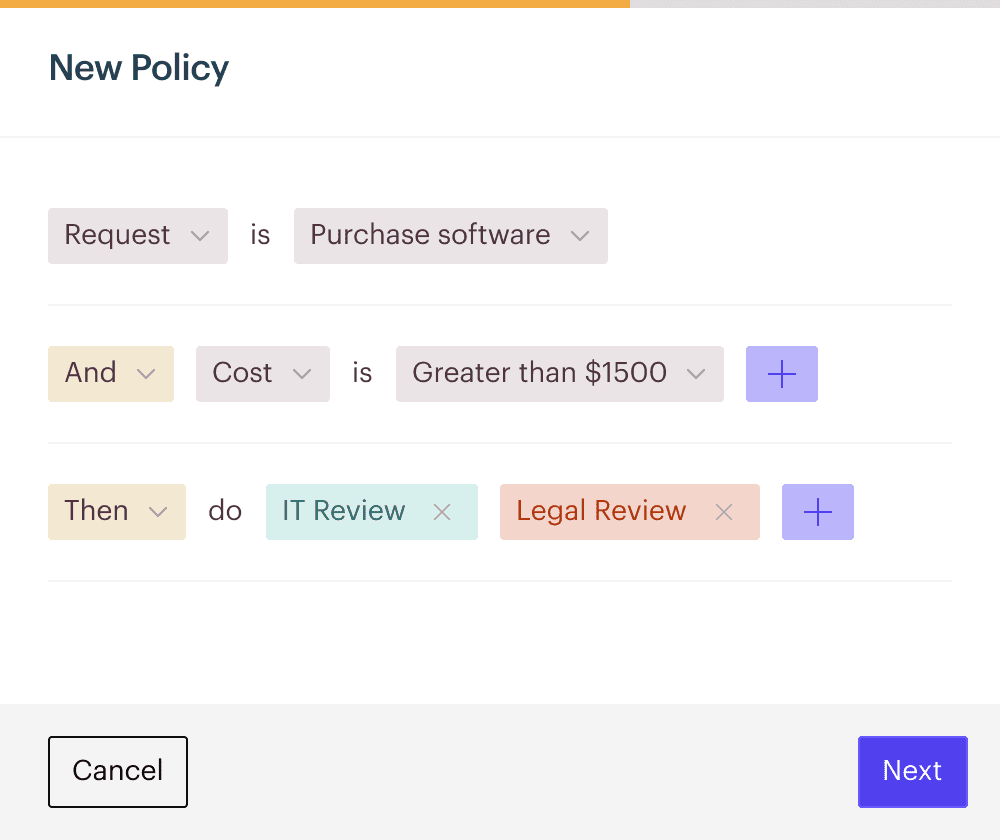The image size is (1000, 840).
Task: Open the Then dropdown
Action: tap(117, 512)
